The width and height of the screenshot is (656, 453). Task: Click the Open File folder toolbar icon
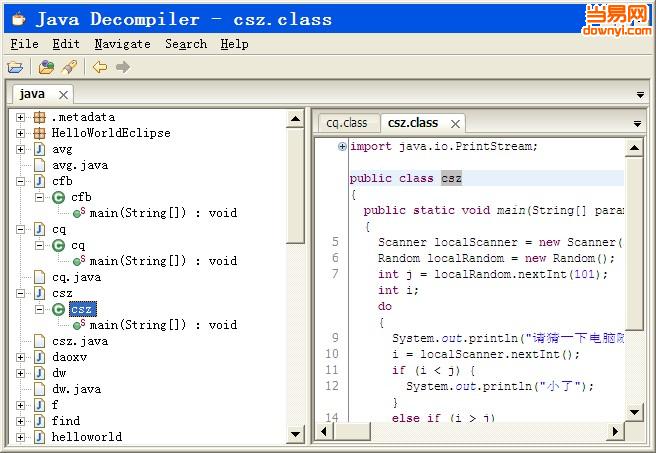(15, 67)
